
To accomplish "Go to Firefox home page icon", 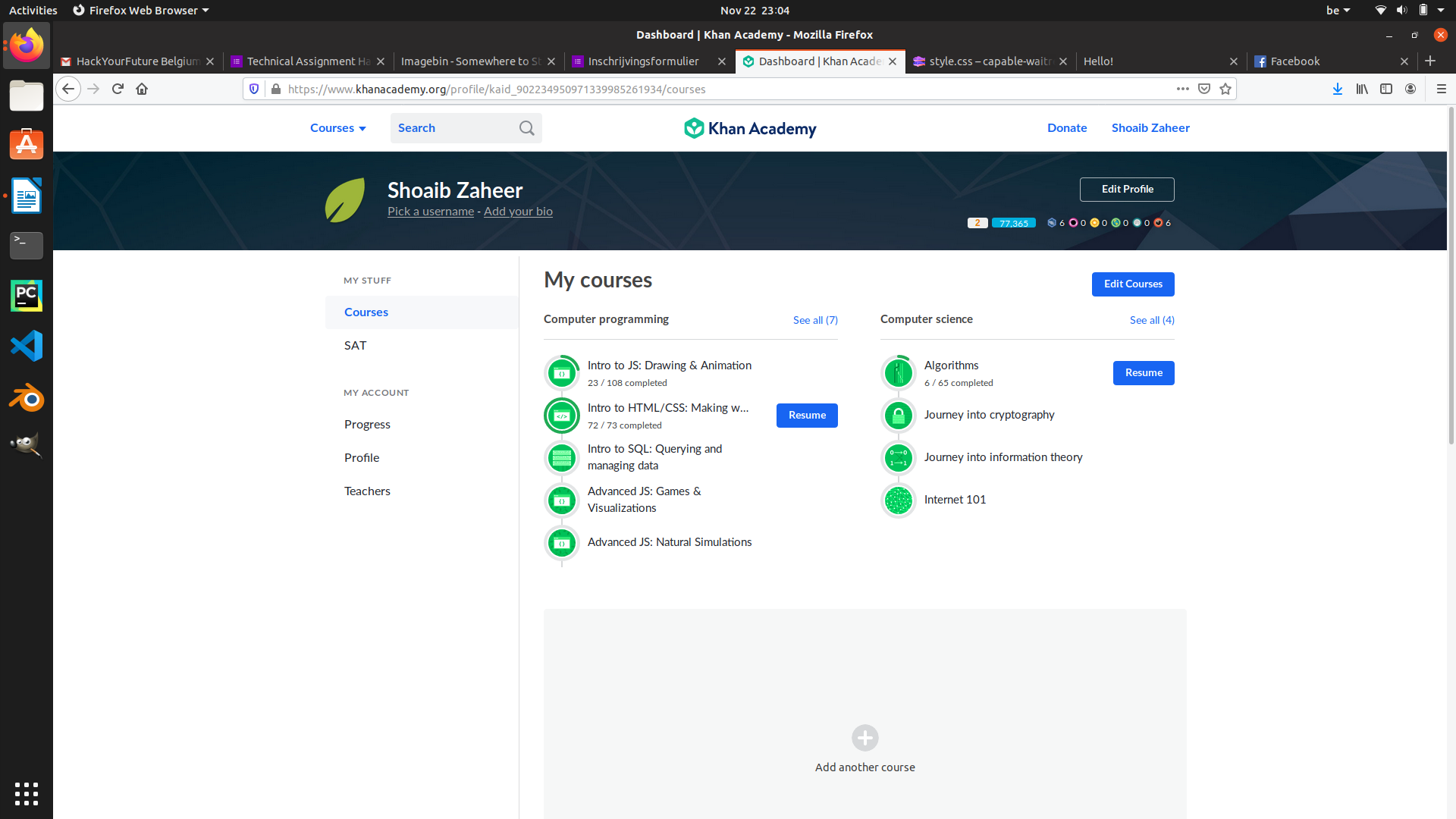I will pyautogui.click(x=142, y=89).
